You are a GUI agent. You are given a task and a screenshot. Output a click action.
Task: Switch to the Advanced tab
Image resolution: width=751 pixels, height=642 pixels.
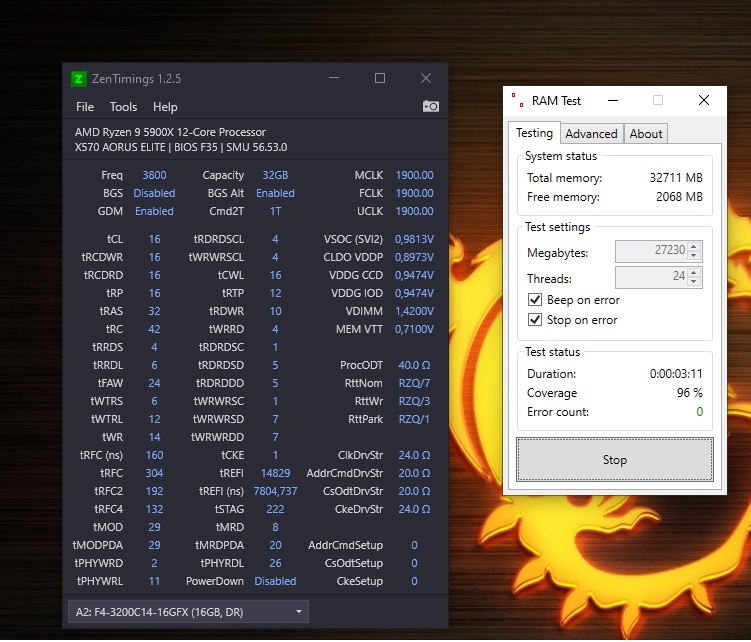(592, 134)
